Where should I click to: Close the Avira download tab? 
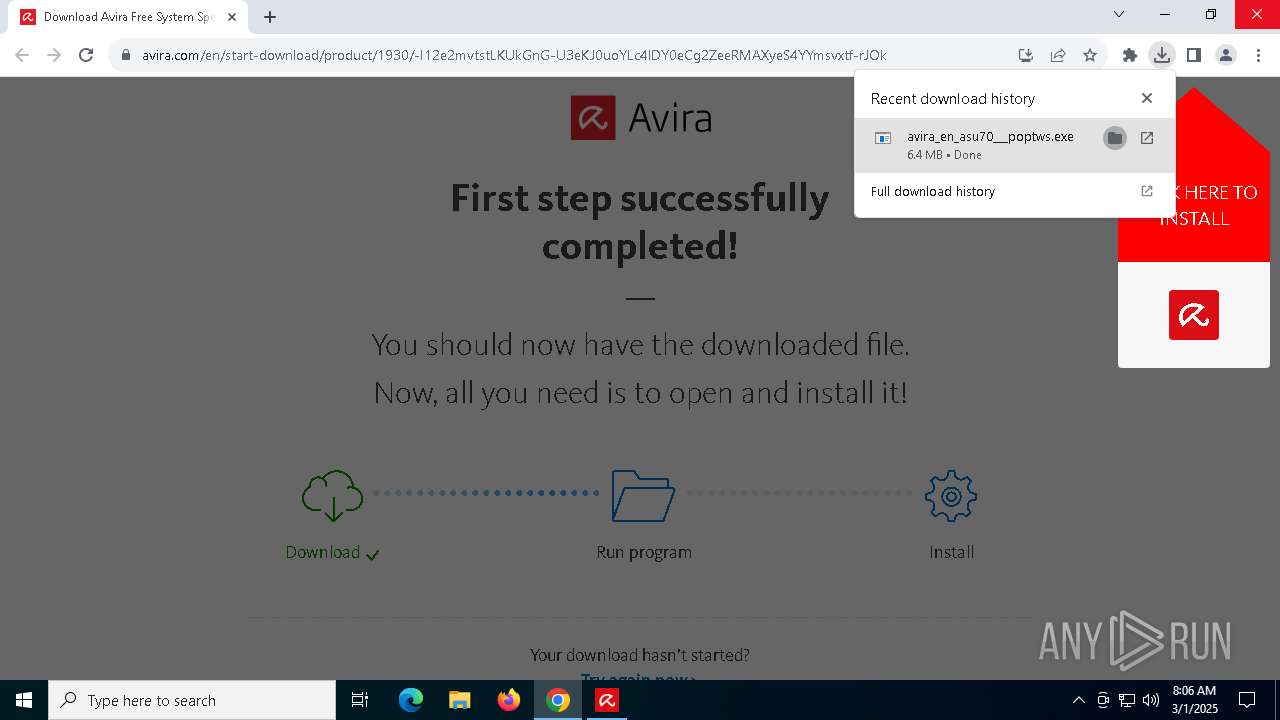pyautogui.click(x=230, y=17)
